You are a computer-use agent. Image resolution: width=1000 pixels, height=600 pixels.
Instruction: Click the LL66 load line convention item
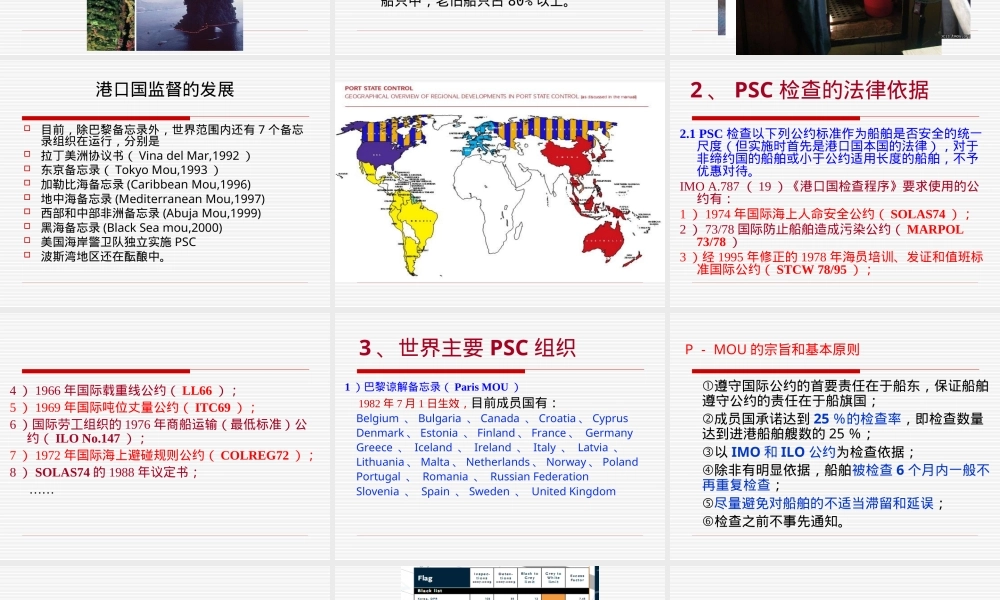[x=124, y=390]
